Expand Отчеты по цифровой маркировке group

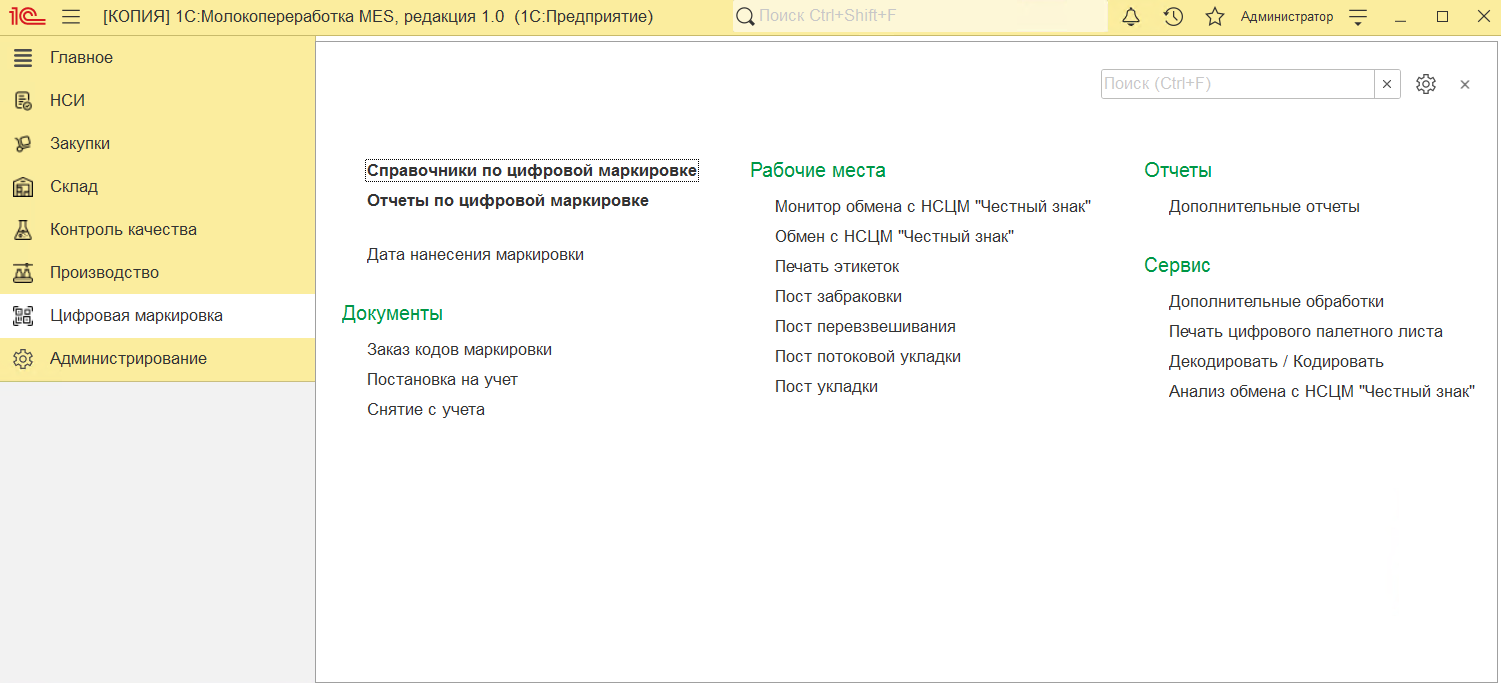[x=507, y=201]
